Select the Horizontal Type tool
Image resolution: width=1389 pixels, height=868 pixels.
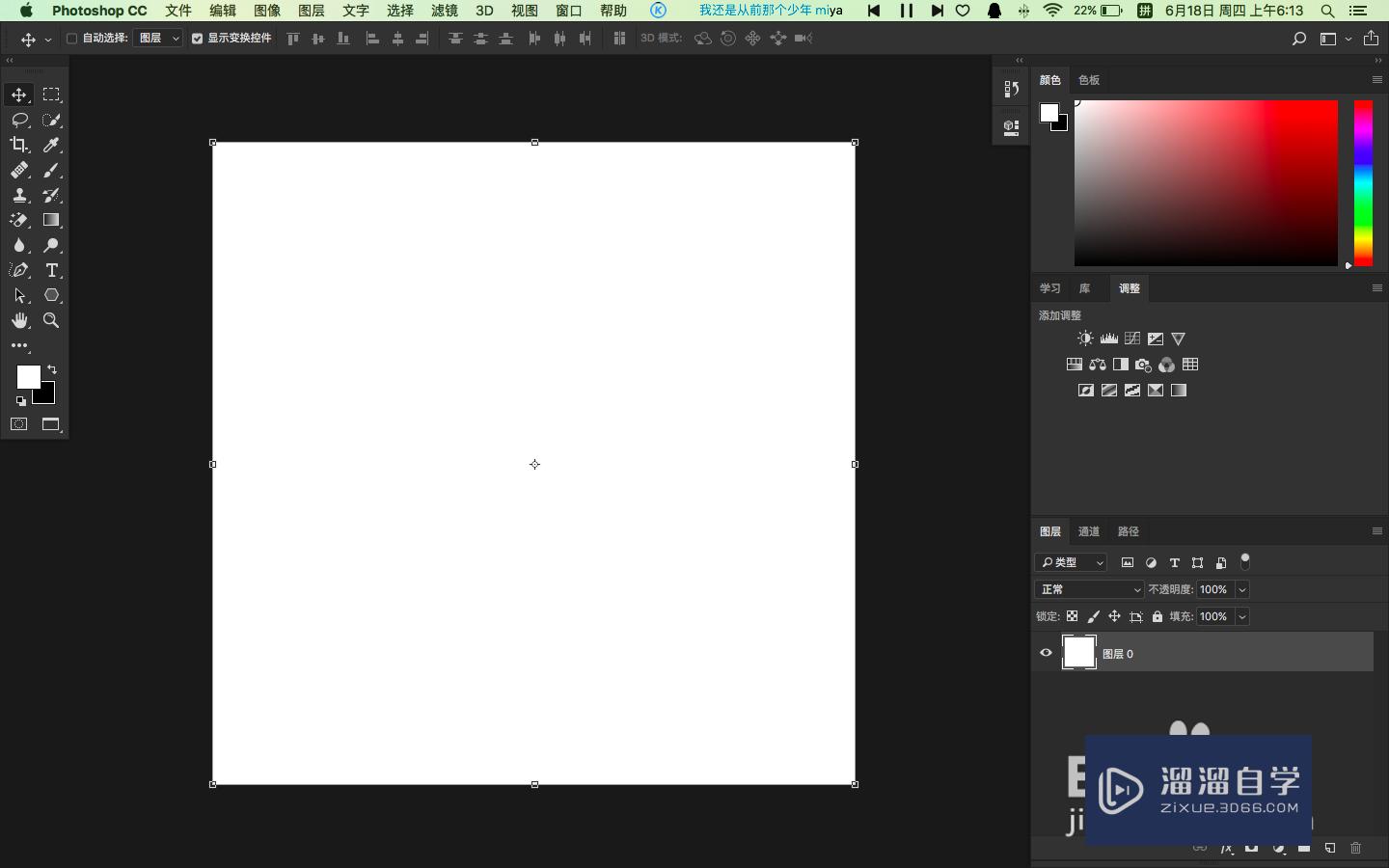tap(51, 270)
